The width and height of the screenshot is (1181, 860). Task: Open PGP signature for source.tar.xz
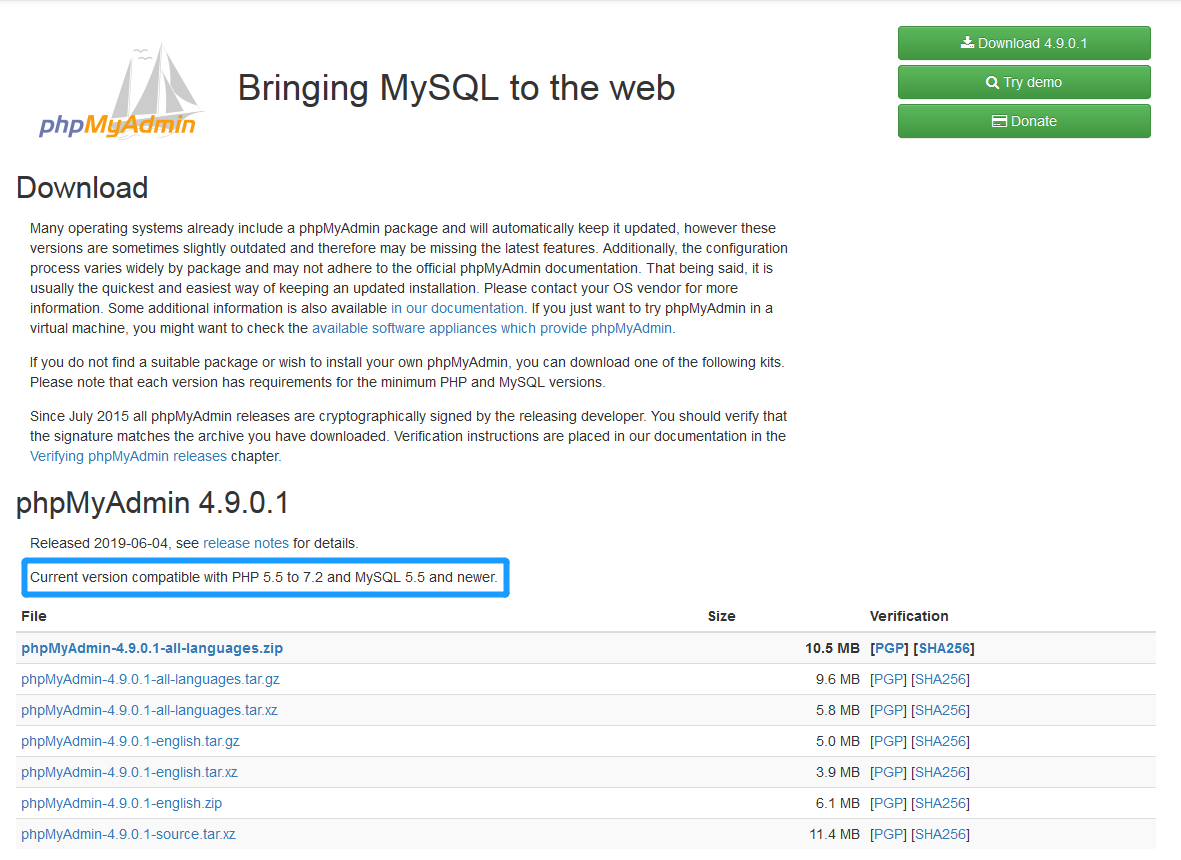(888, 834)
